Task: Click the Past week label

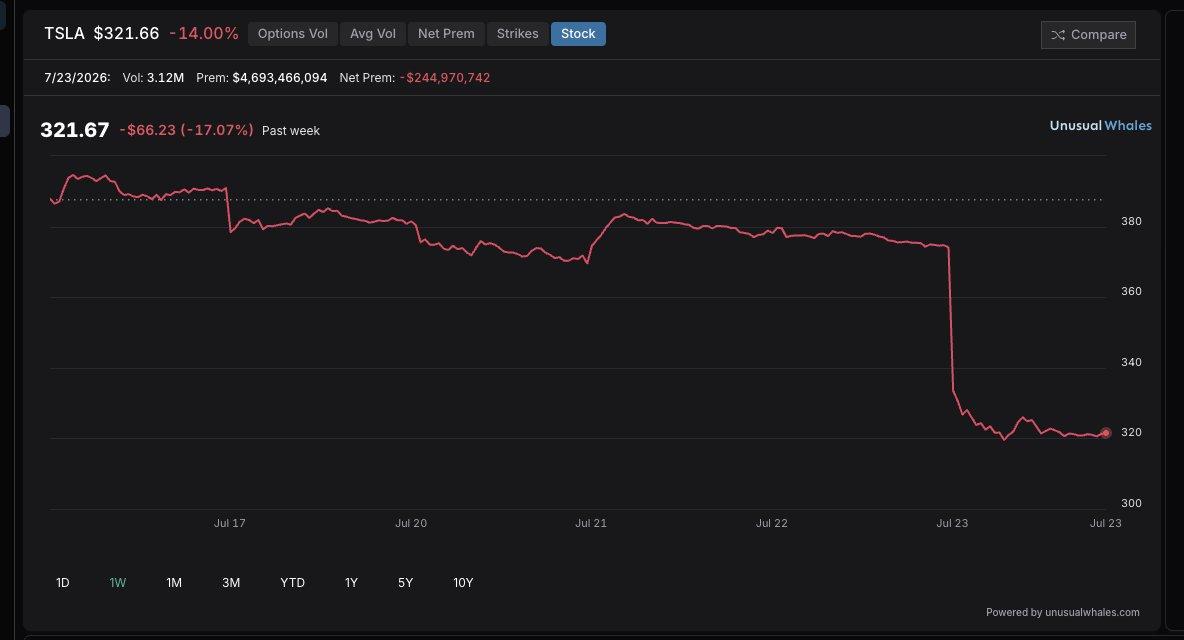Action: tap(291, 131)
